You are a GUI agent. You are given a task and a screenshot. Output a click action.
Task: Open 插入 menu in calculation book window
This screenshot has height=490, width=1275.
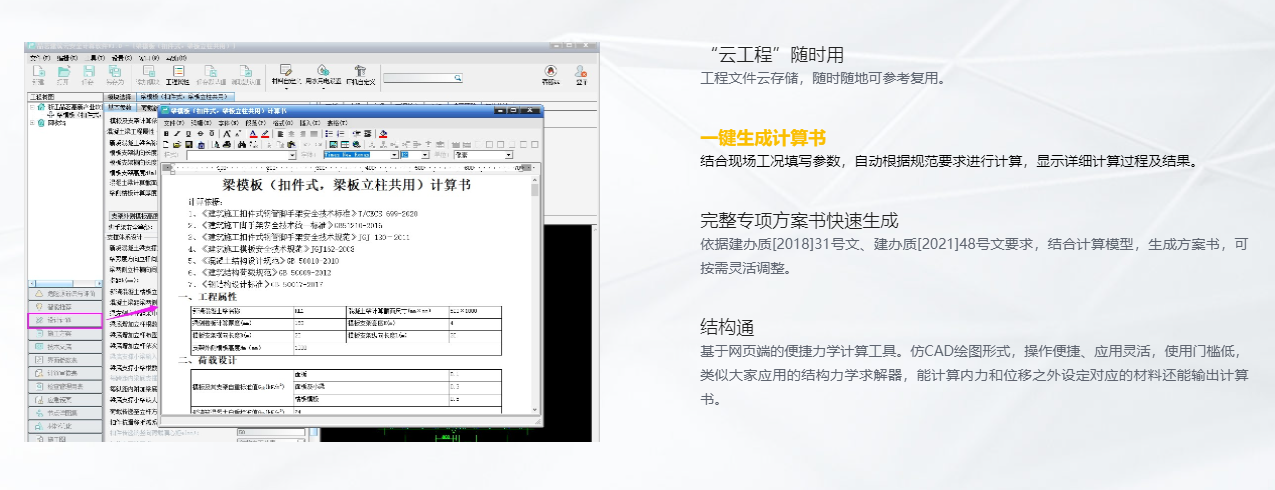point(309,123)
